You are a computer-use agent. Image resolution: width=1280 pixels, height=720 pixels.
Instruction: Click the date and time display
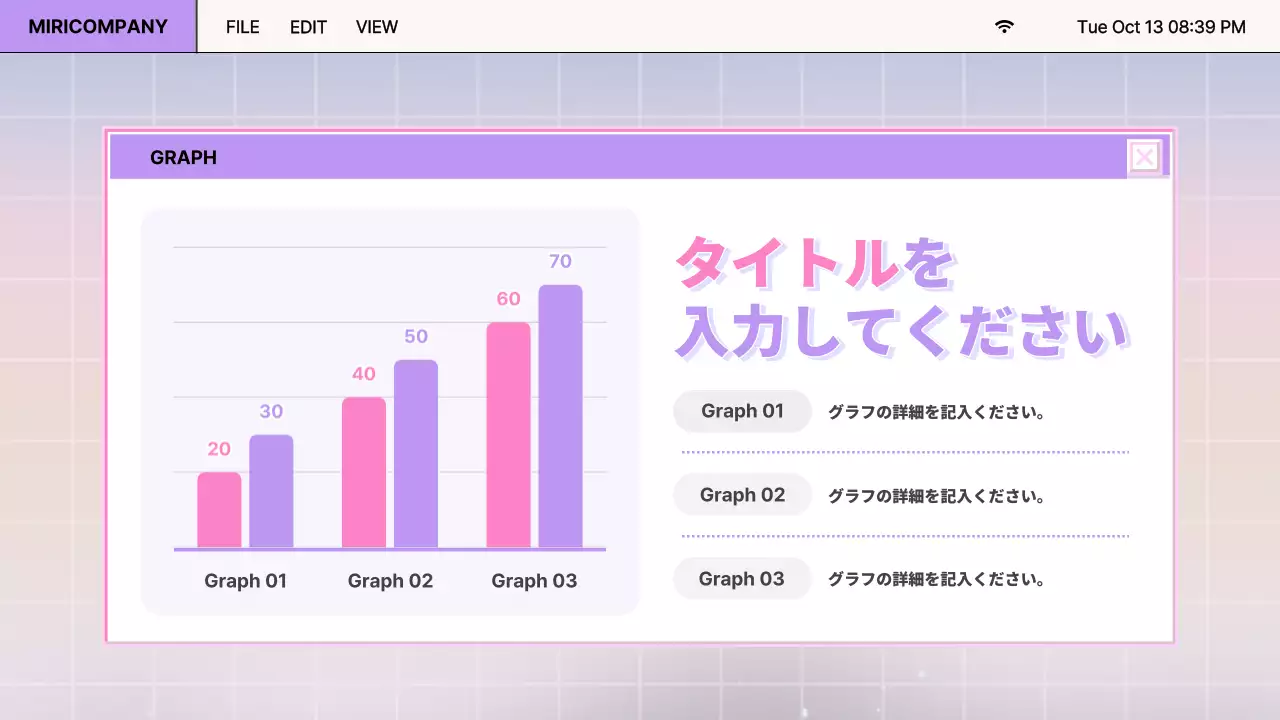1161,27
